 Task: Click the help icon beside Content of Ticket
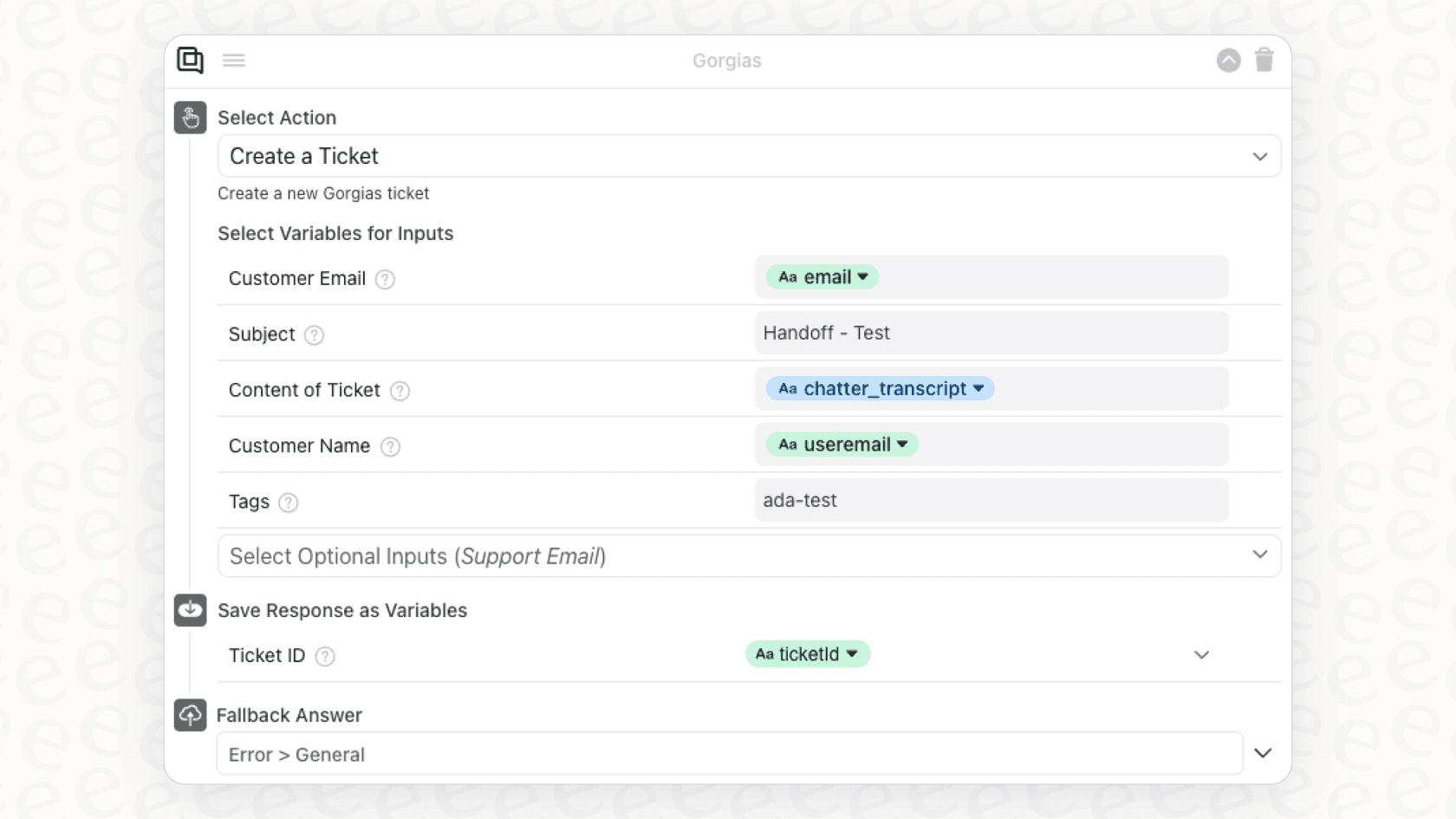(400, 391)
